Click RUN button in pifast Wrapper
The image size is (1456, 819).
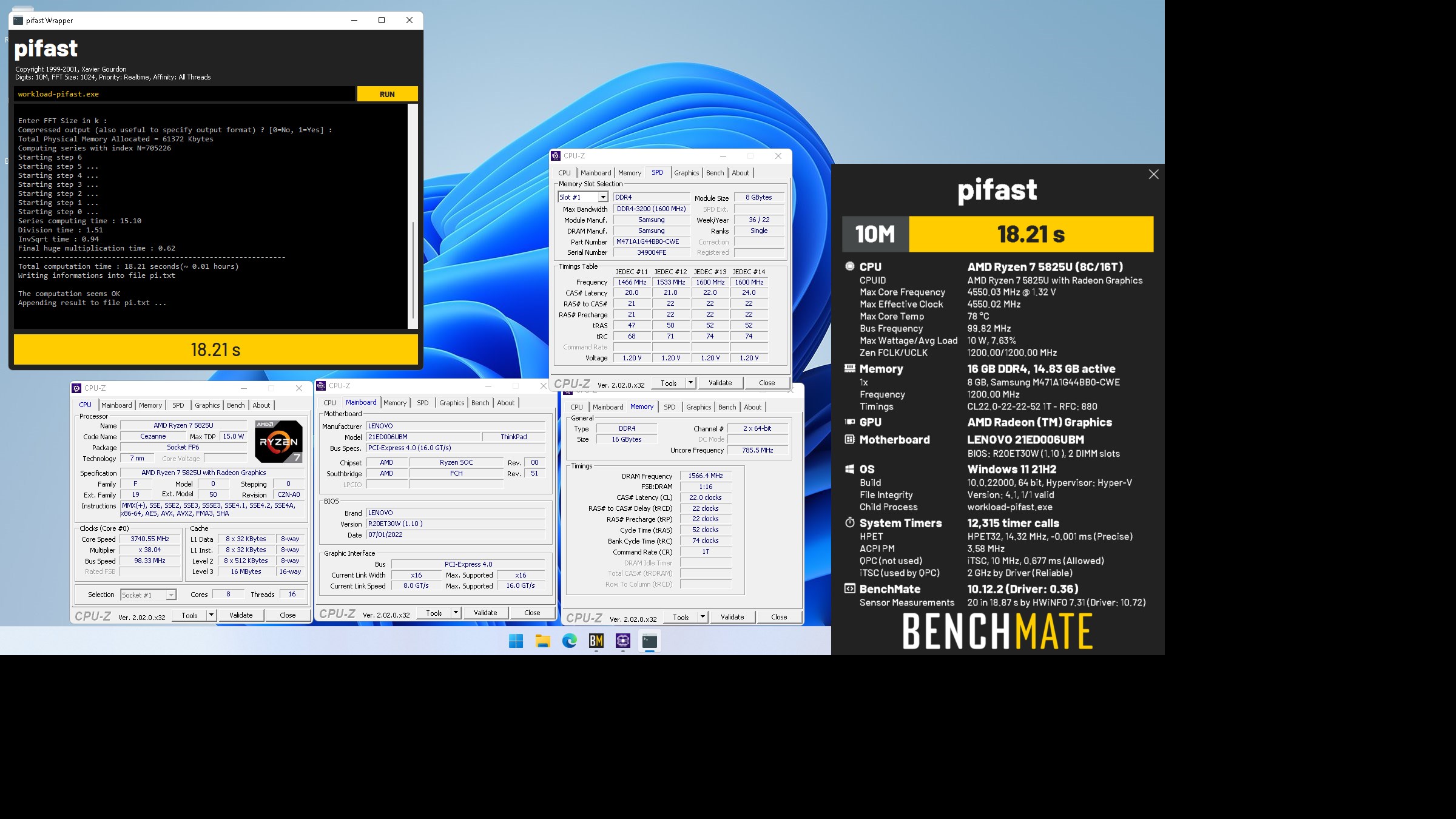point(387,94)
